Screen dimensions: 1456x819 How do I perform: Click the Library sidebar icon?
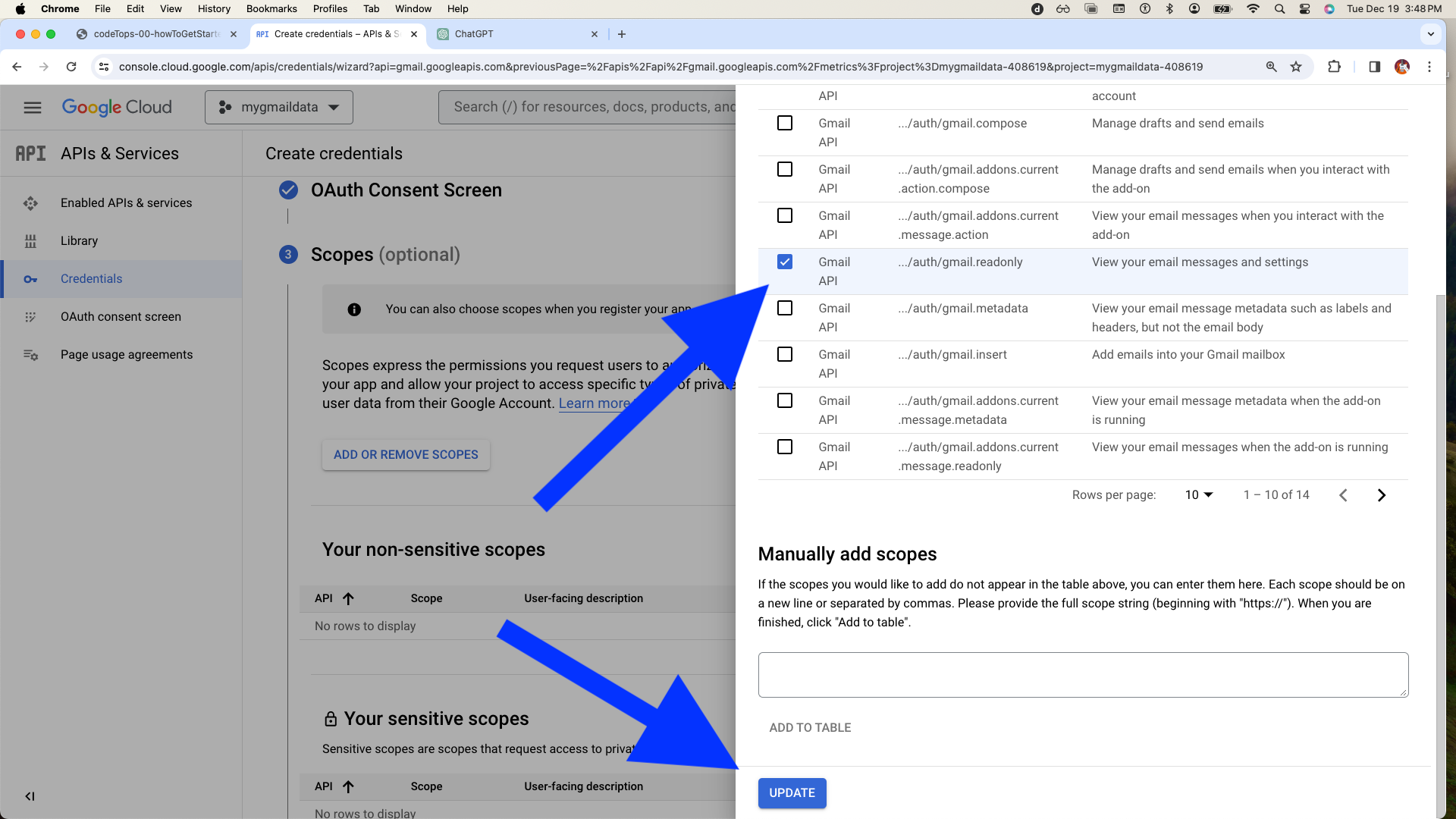pyautogui.click(x=30, y=241)
